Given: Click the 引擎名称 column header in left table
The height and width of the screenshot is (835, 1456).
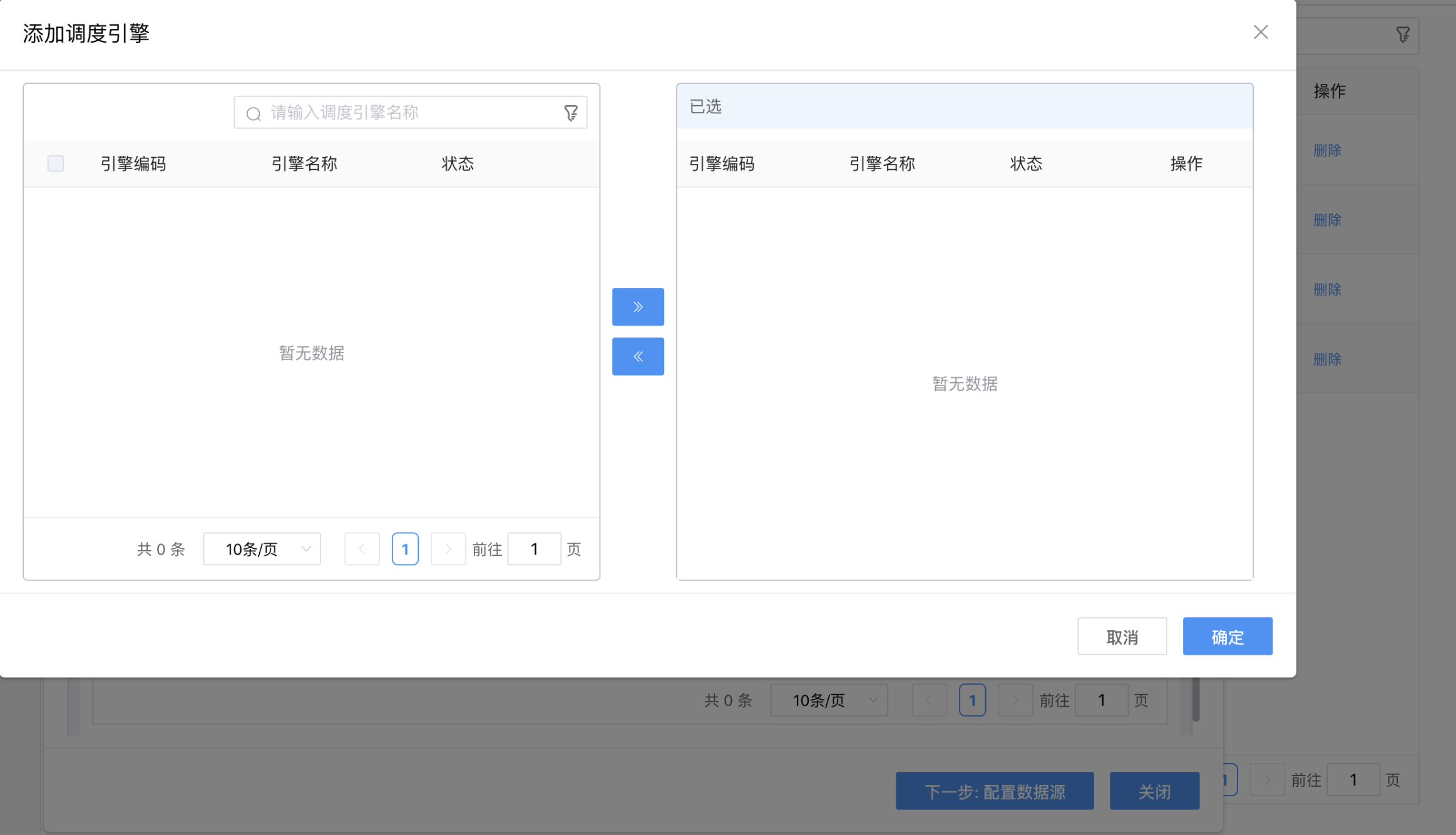Looking at the screenshot, I should tap(304, 164).
